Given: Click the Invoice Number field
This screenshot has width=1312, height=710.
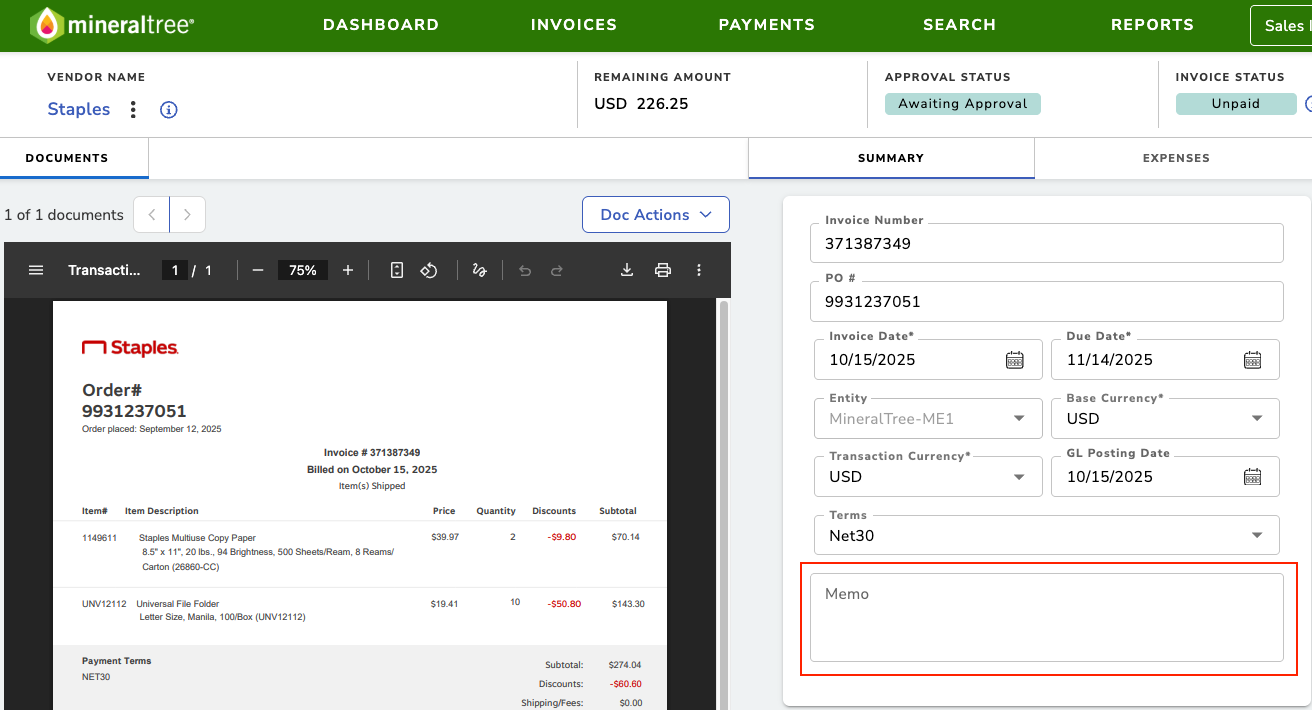Looking at the screenshot, I should 1047,243.
